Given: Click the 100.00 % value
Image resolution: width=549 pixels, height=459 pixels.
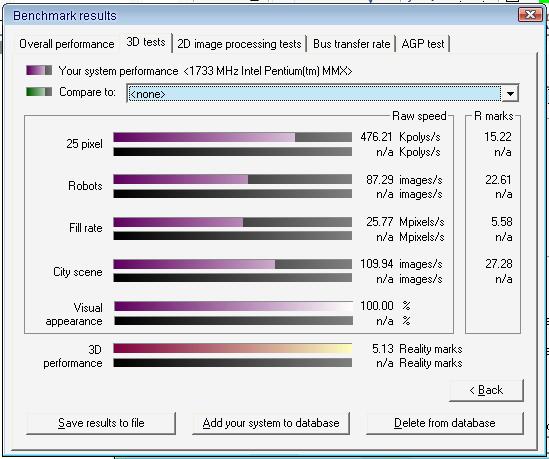Looking at the screenshot, I should pos(385,306).
